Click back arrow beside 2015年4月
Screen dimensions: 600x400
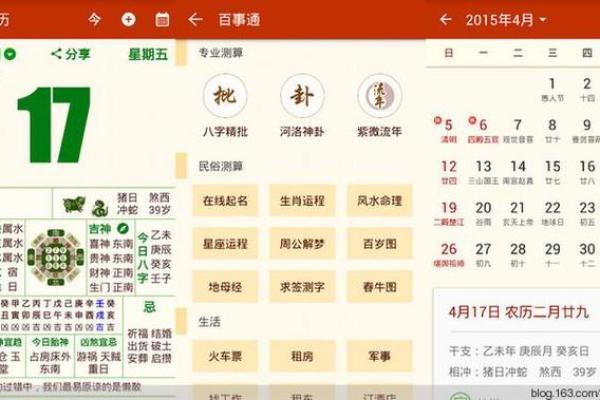(x=446, y=19)
